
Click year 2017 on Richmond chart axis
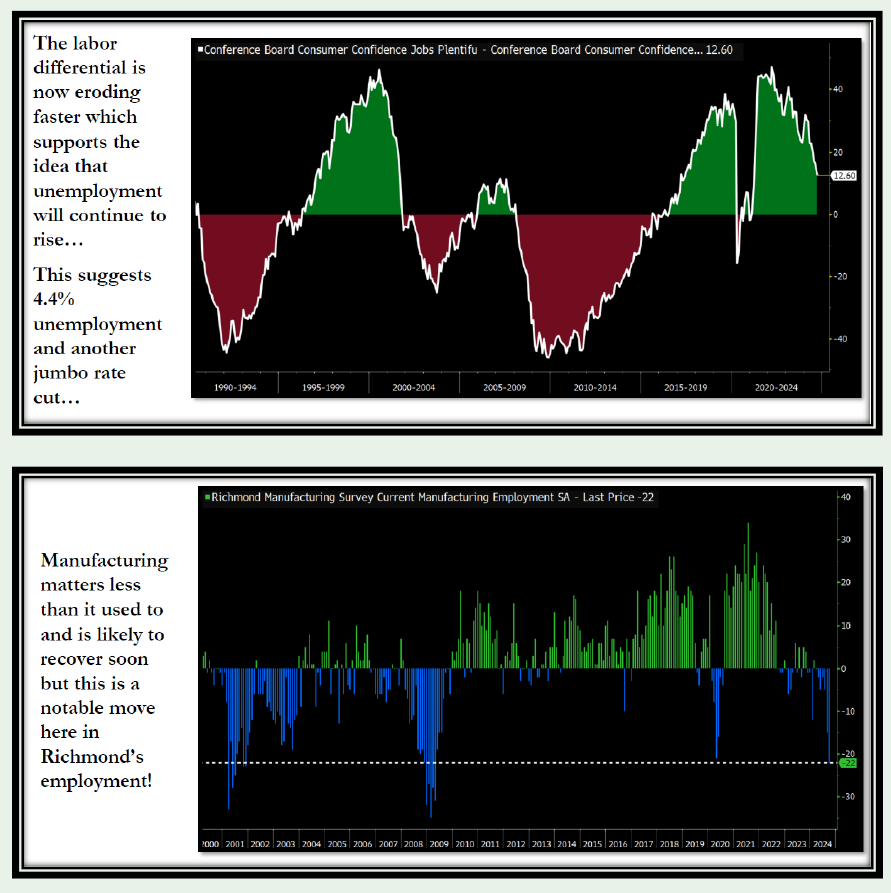644,844
